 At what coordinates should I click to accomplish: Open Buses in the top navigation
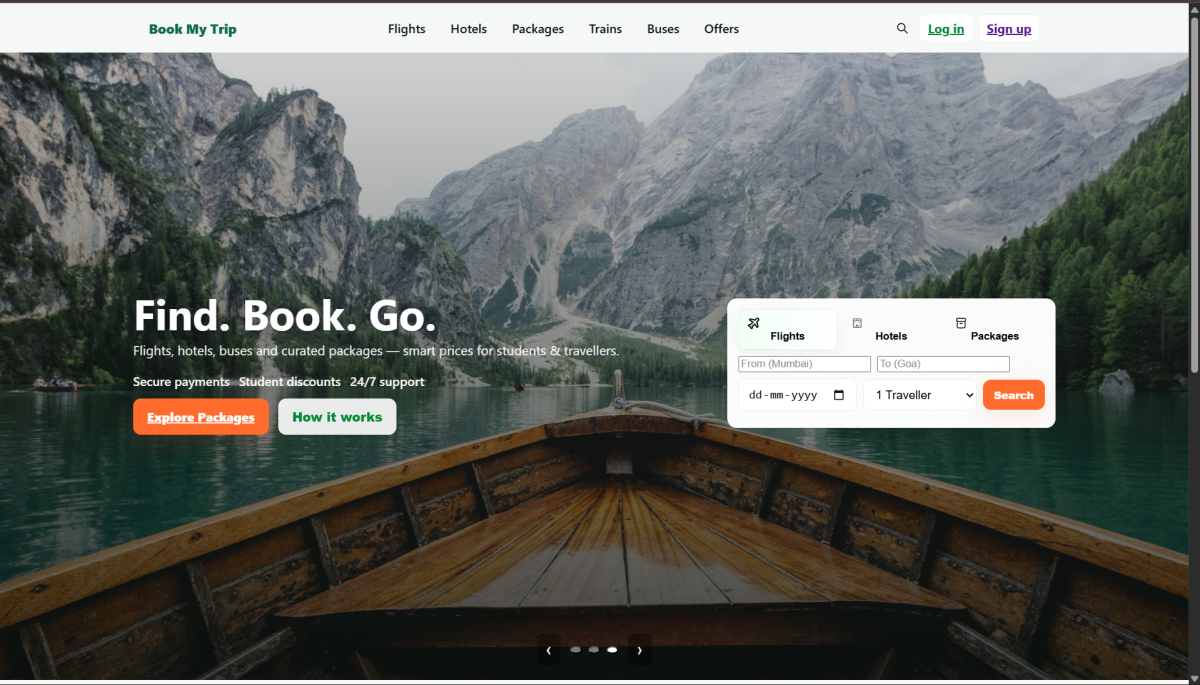(x=663, y=29)
